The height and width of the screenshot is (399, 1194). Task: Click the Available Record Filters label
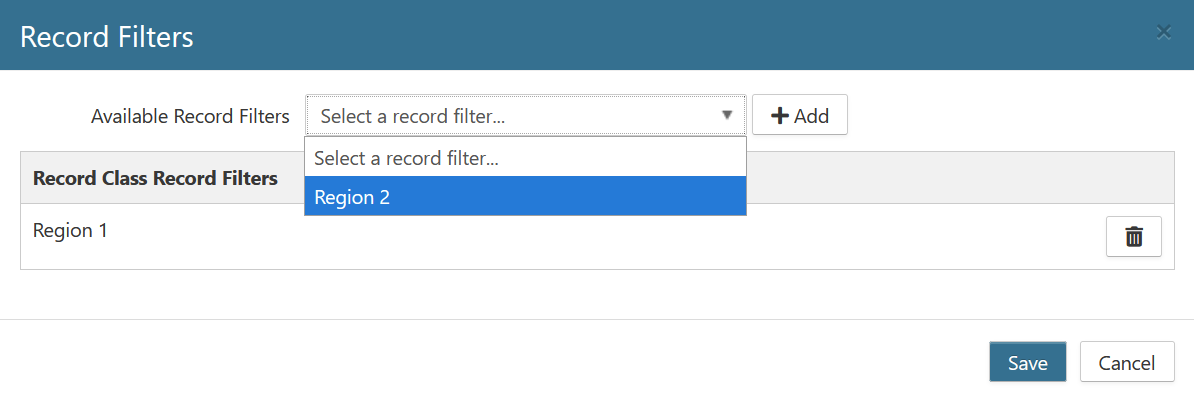tap(190, 117)
